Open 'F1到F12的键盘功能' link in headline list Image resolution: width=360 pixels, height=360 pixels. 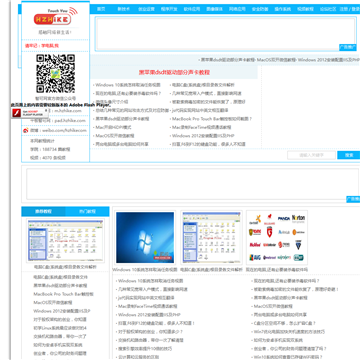click(209, 144)
